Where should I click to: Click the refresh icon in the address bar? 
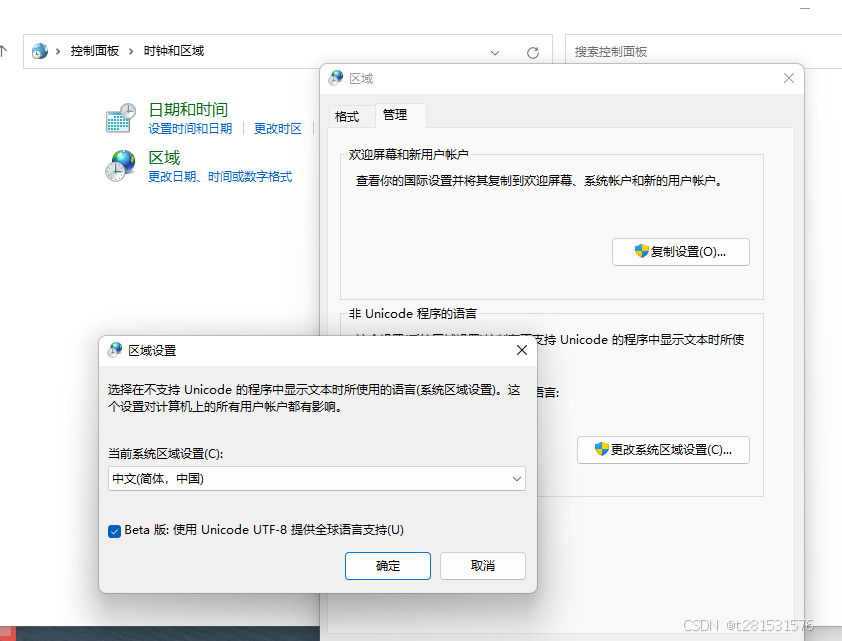coord(532,51)
